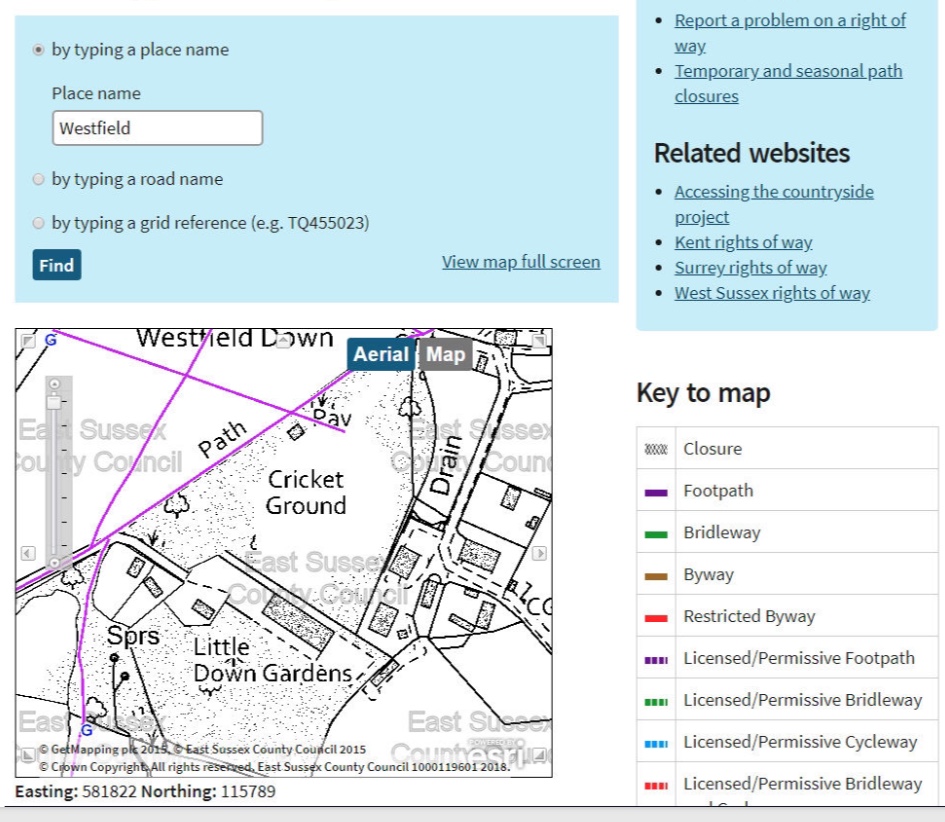Switch to the Map view tab
The width and height of the screenshot is (945, 822).
point(445,354)
